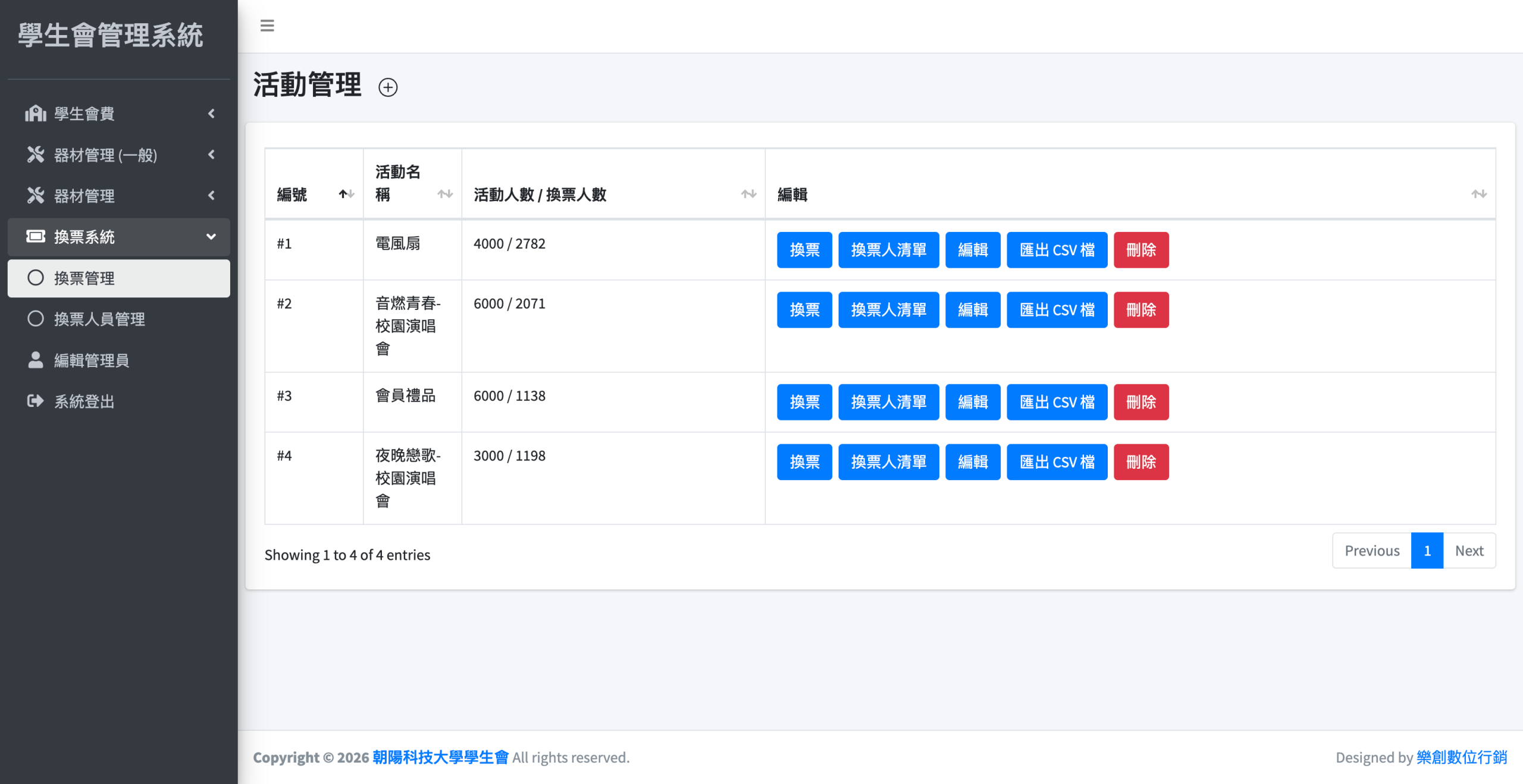The height and width of the screenshot is (784, 1523).
Task: Export CSV for 夜晚戀歌 concert row
Action: click(1057, 462)
